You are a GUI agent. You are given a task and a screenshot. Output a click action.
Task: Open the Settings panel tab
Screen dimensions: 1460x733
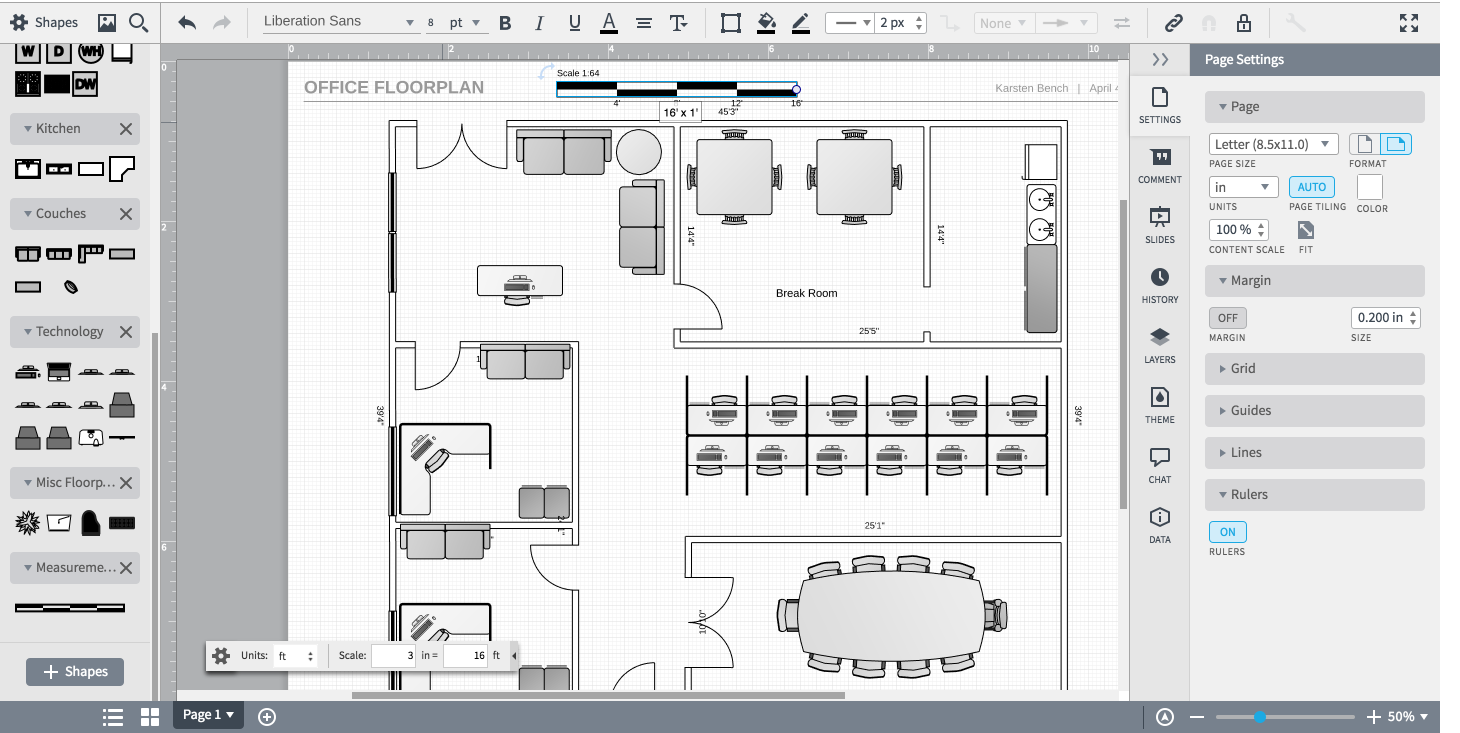(1160, 105)
